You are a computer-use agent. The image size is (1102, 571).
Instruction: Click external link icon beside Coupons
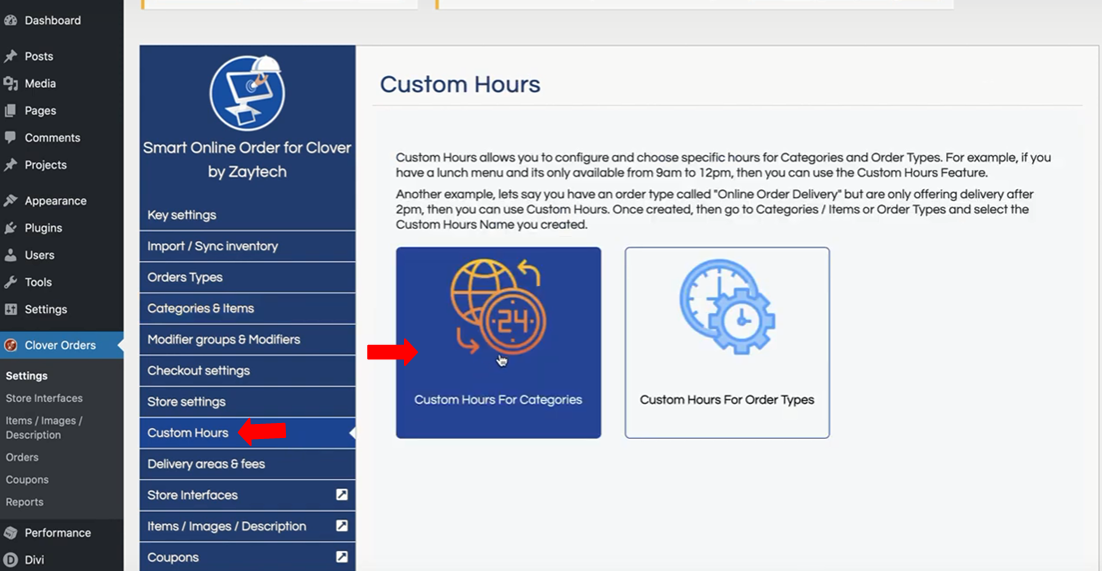pos(342,557)
